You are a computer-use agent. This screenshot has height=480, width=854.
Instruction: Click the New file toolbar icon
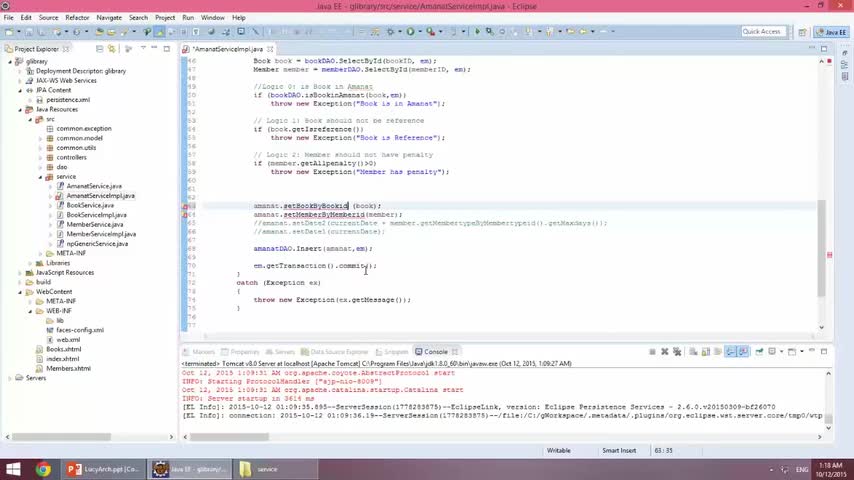click(x=9, y=32)
